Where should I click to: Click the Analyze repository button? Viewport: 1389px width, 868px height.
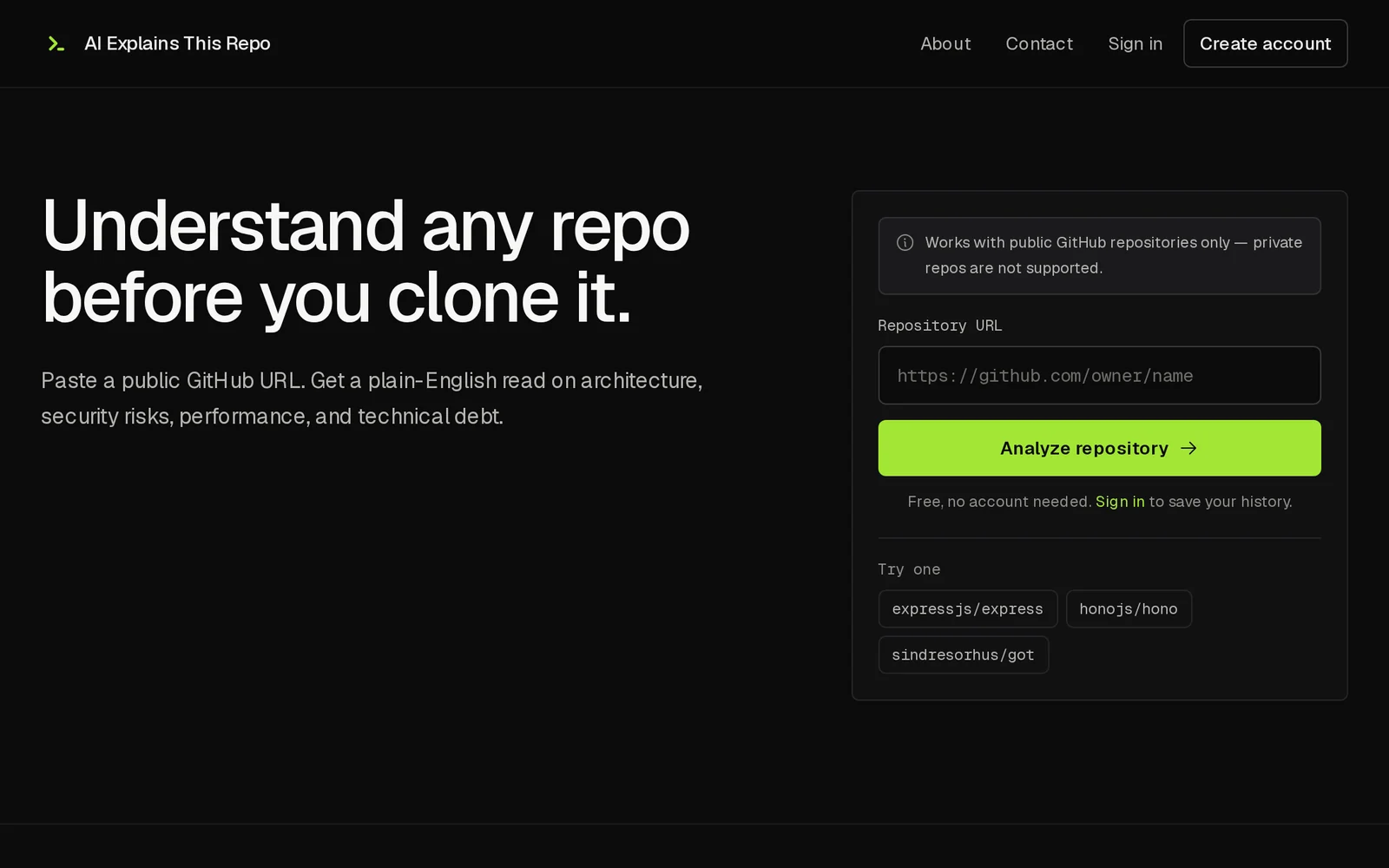pyautogui.click(x=1099, y=448)
